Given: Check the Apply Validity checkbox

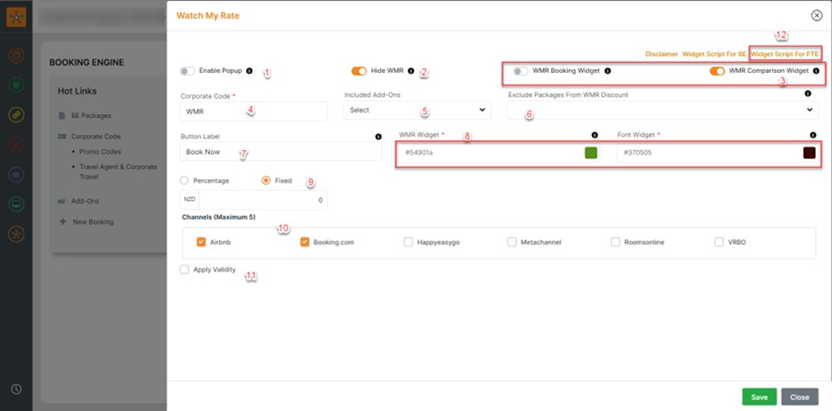Looking at the screenshot, I should point(184,269).
